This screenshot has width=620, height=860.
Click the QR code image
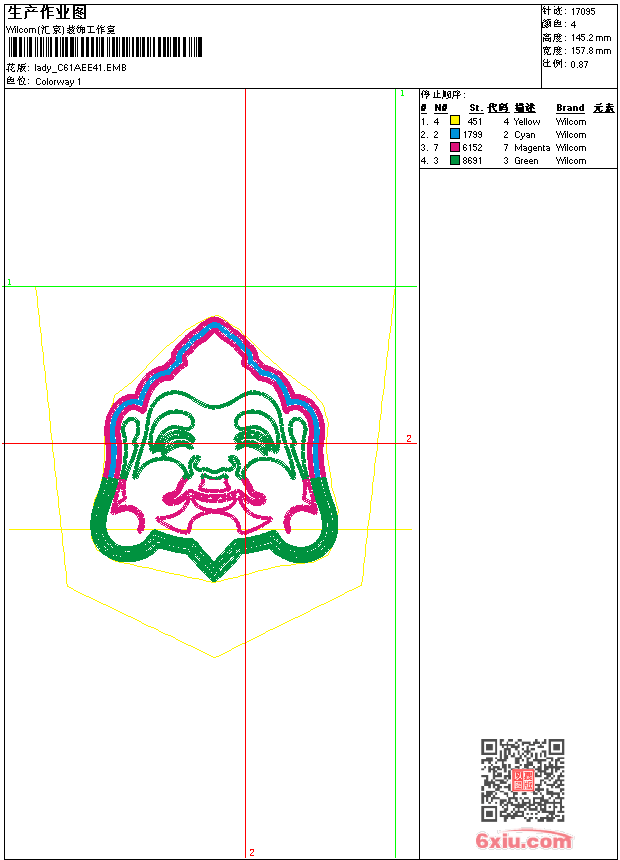[x=522, y=780]
